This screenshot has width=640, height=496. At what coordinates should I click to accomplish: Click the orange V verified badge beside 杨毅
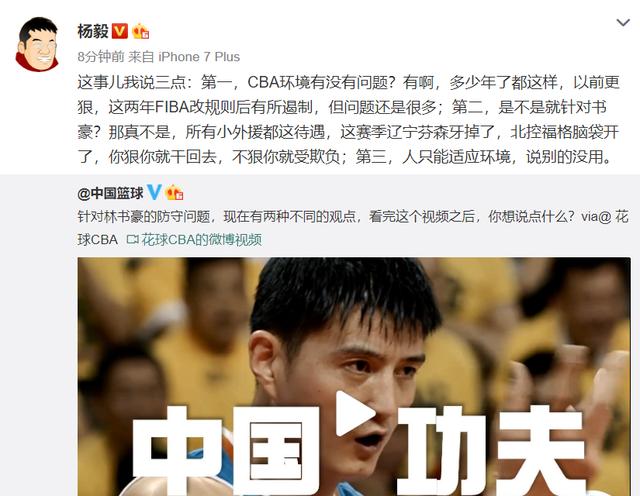click(x=120, y=31)
